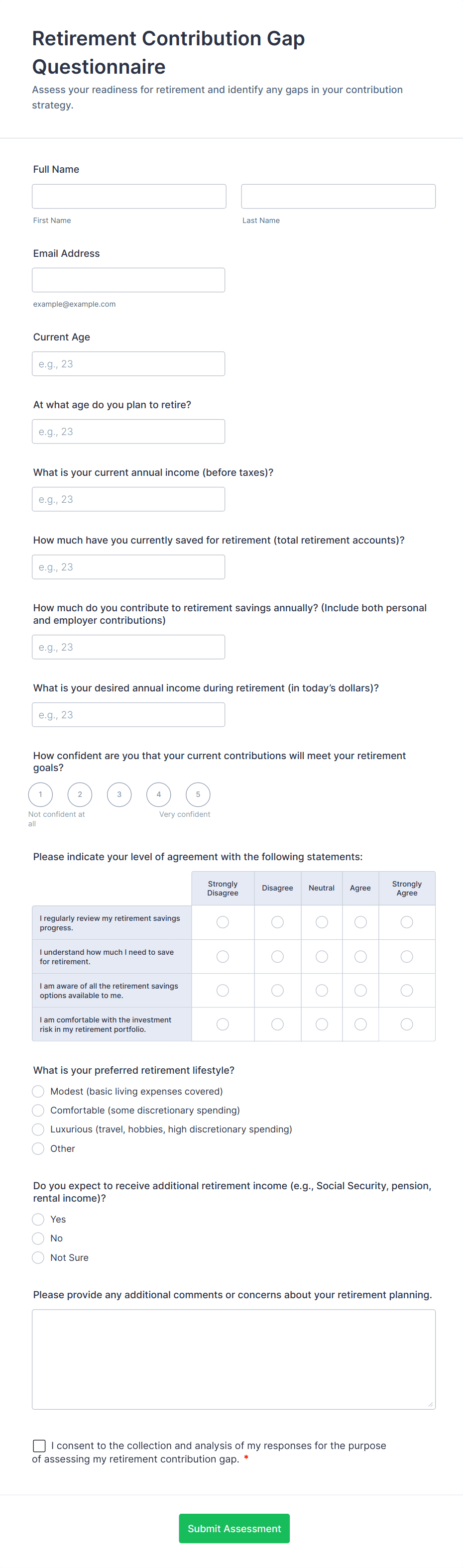Click the Last Name input field

(338, 197)
